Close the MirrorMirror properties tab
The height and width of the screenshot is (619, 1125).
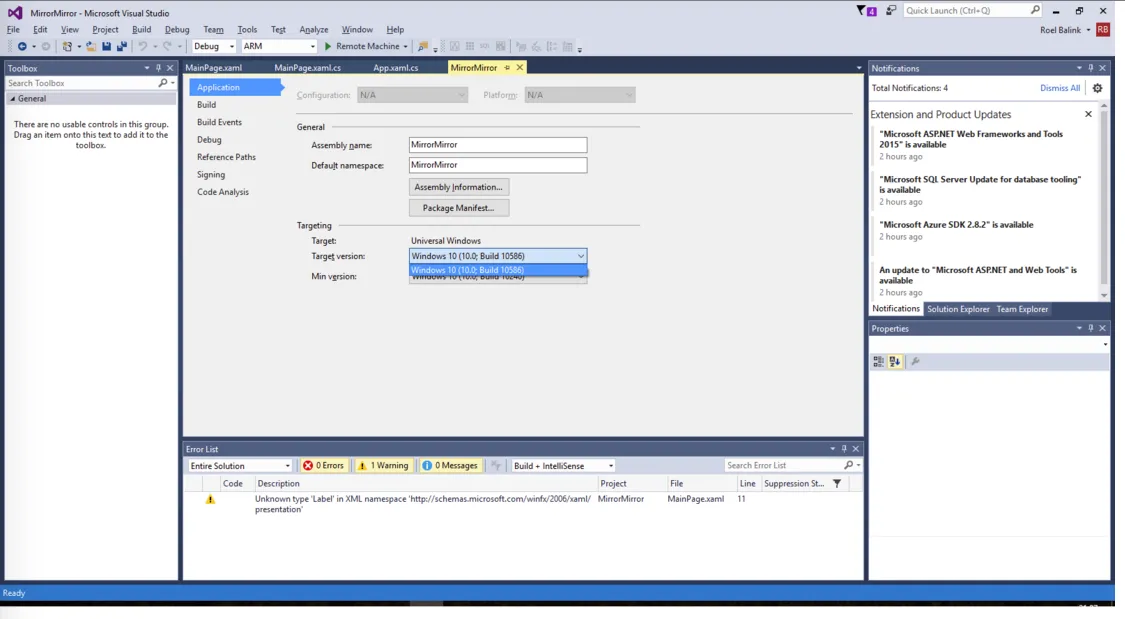tap(519, 67)
